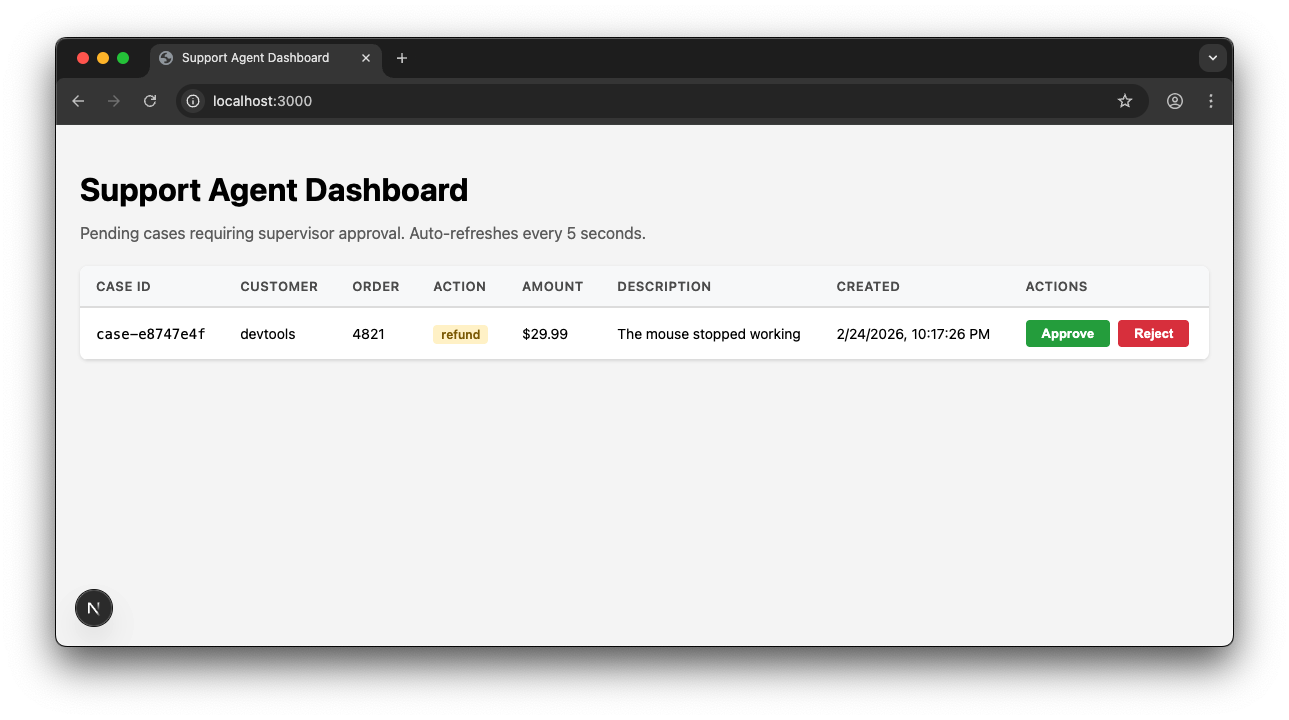Approve the refund for case-e8747e4f
Viewport: 1289px width, 720px height.
(1067, 334)
